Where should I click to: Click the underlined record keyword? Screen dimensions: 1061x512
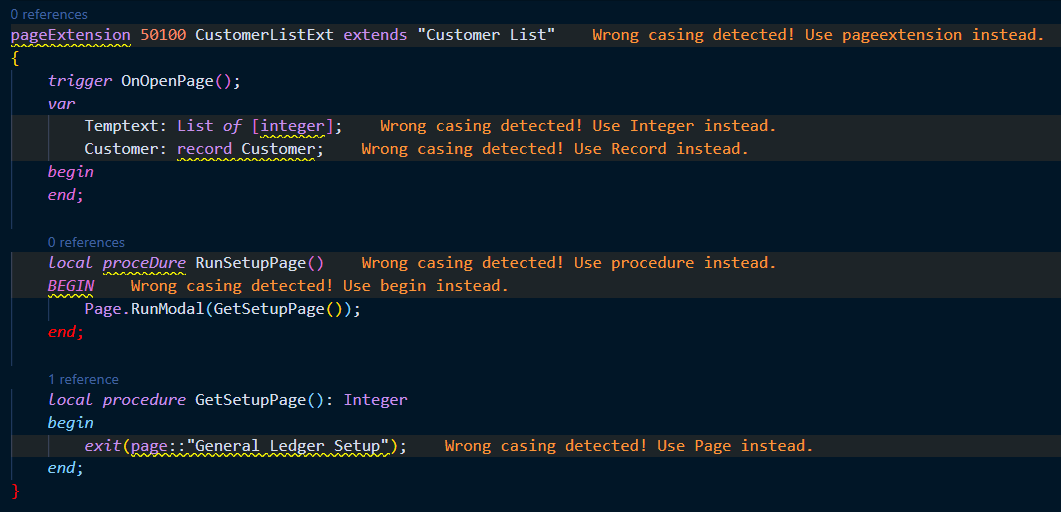(204, 149)
